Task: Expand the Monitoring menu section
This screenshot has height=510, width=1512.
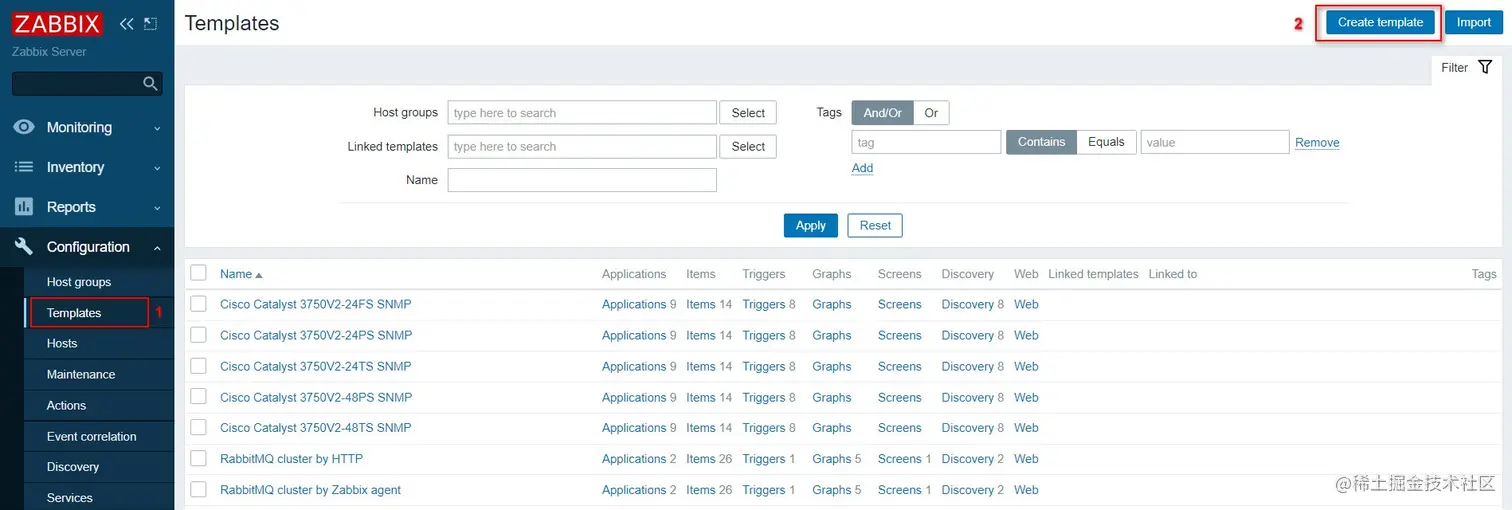Action: pos(87,127)
